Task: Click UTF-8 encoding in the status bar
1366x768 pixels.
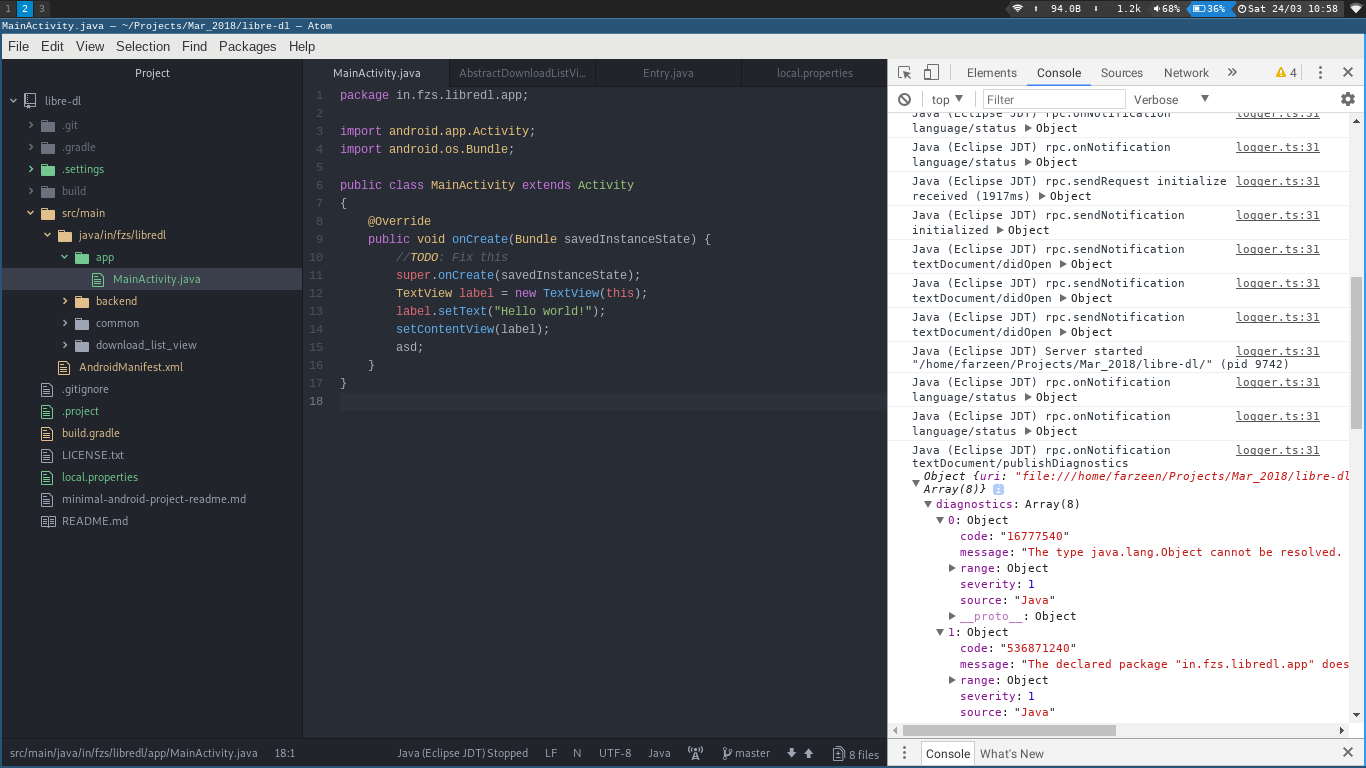Action: point(615,753)
